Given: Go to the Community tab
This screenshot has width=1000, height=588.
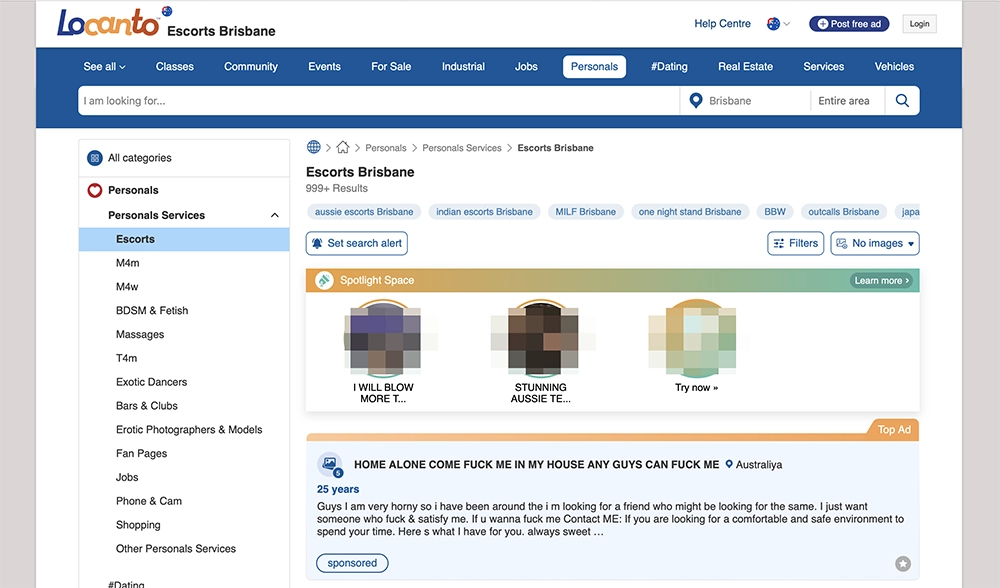Looking at the screenshot, I should (x=251, y=66).
